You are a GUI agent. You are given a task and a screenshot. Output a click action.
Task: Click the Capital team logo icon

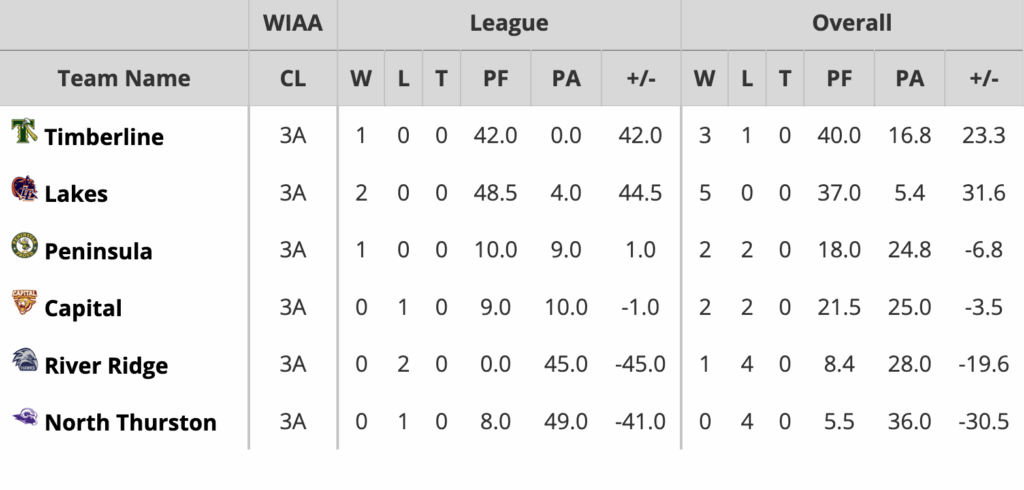pyautogui.click(x=24, y=304)
